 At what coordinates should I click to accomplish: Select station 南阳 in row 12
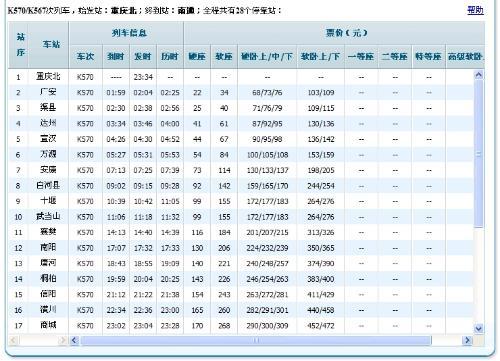48,248
